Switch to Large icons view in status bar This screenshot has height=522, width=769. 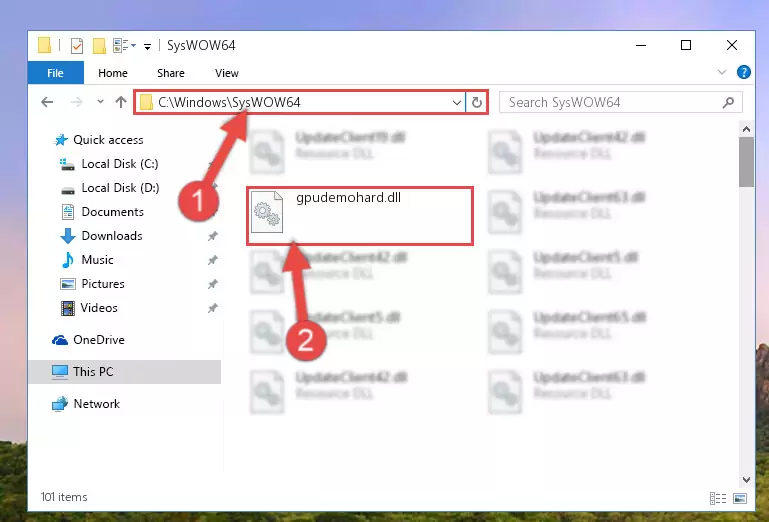(740, 498)
